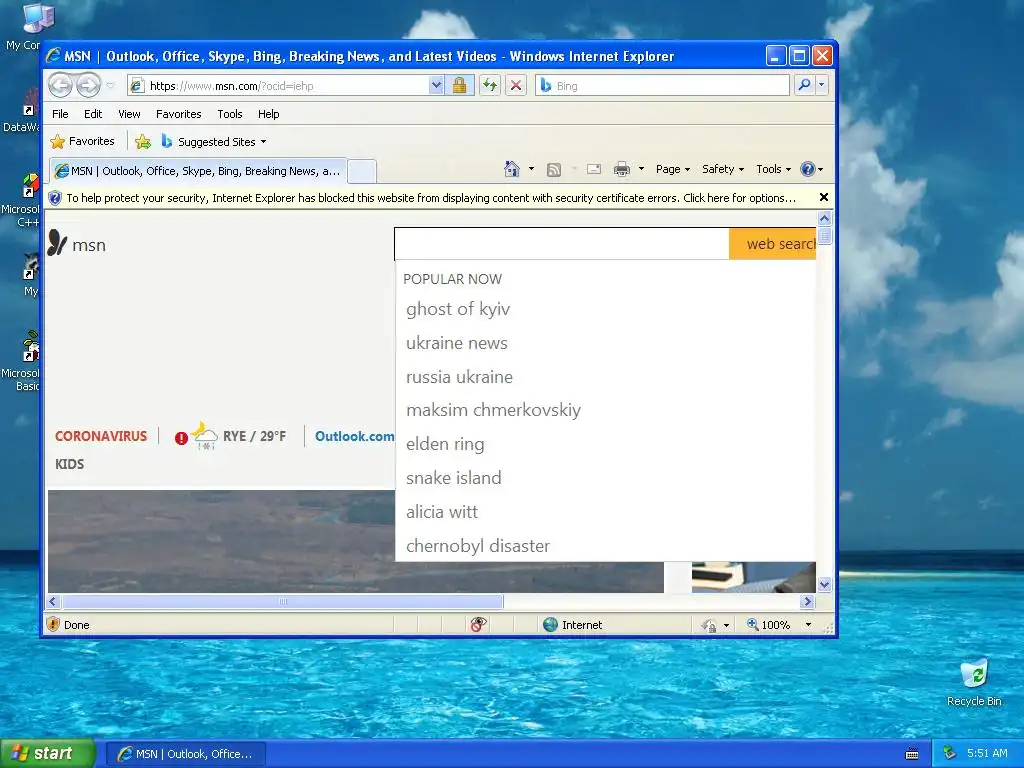Click the horizontal scrollbar right arrow
This screenshot has height=768, width=1024.
[x=807, y=601]
